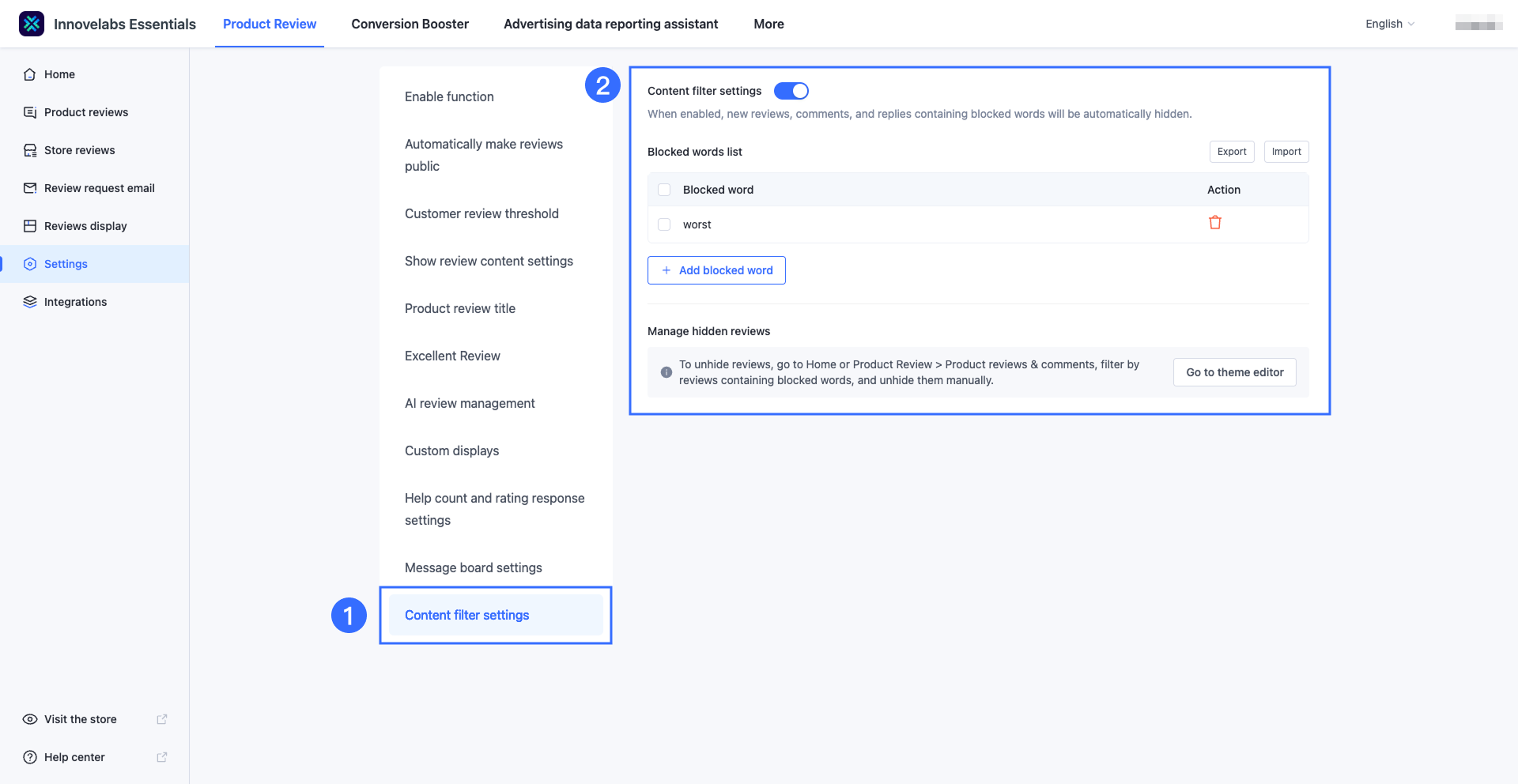Toggle the Content filter settings switch

coord(791,91)
